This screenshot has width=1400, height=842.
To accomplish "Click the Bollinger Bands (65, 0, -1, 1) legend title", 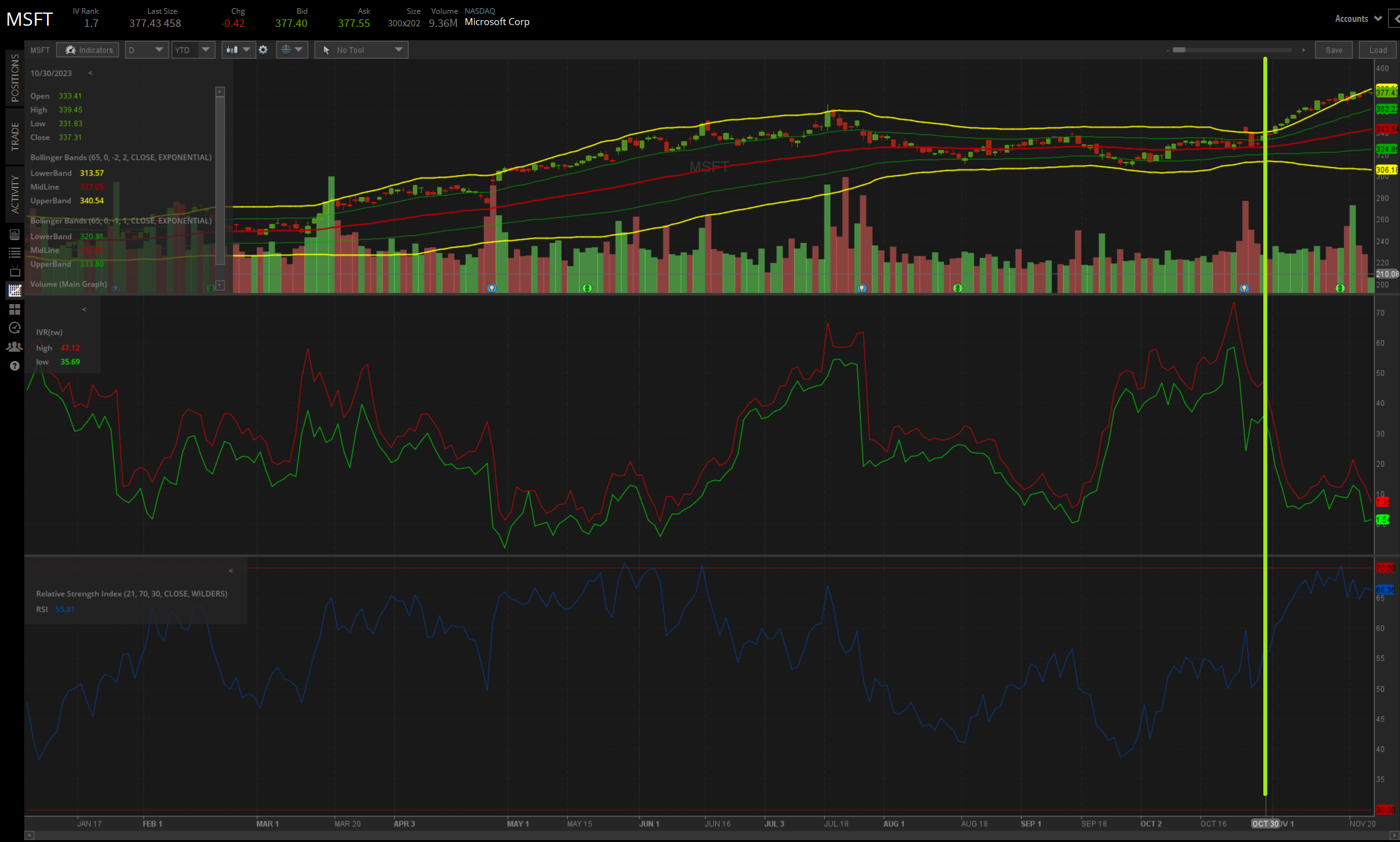I will point(121,221).
